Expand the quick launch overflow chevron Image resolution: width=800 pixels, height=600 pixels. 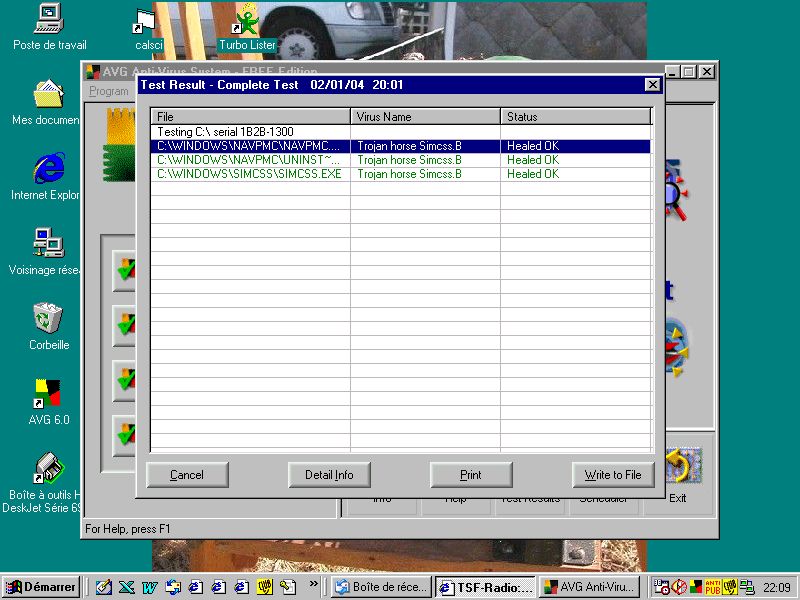pos(313,584)
